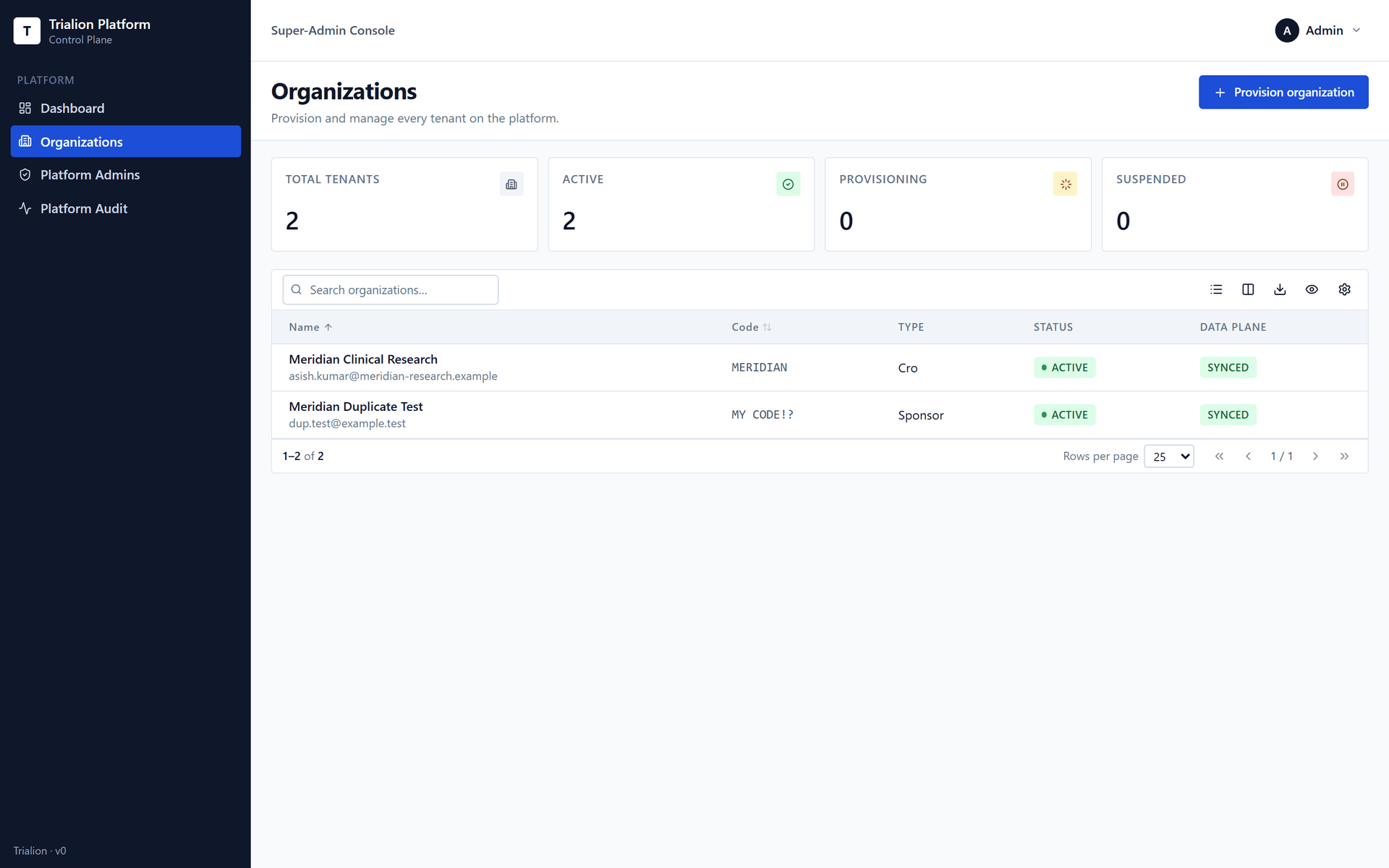This screenshot has height=868, width=1389.
Task: Click the magnifier icon in search box
Action: (297, 289)
